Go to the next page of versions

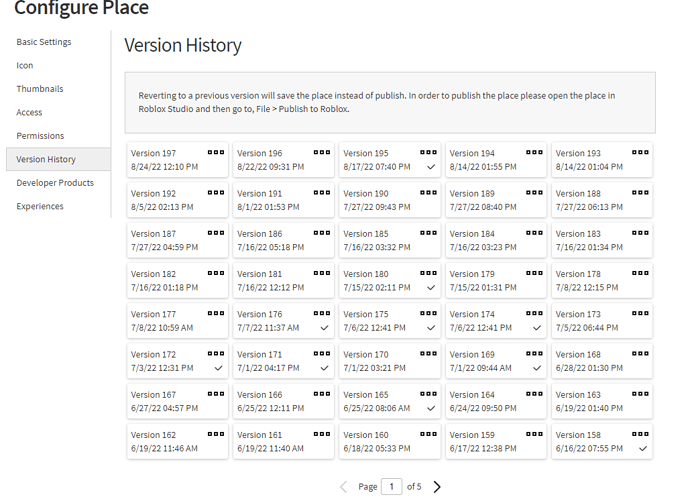437,487
